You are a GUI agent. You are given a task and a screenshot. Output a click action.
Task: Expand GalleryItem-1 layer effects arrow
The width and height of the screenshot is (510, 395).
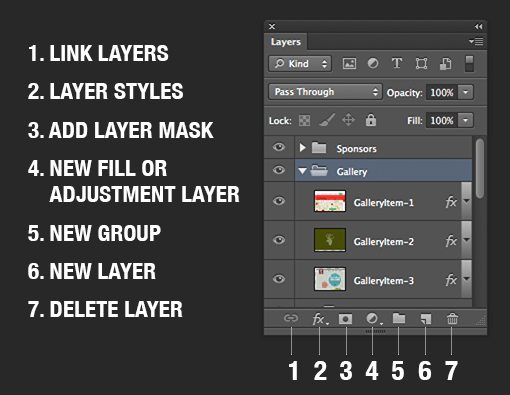click(x=467, y=201)
